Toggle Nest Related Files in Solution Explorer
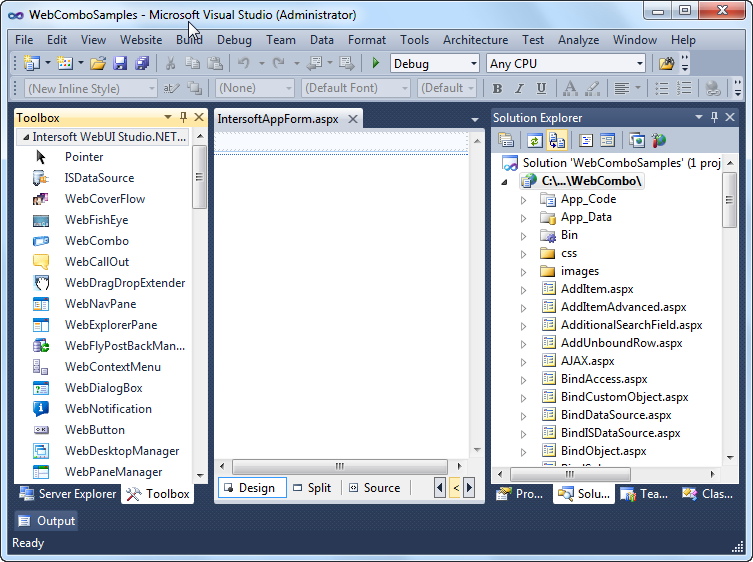Image resolution: width=753 pixels, height=562 pixels. tap(556, 141)
